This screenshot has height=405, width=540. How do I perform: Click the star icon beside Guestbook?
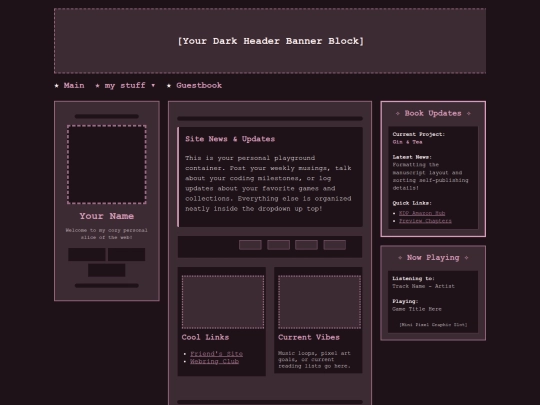[169, 85]
